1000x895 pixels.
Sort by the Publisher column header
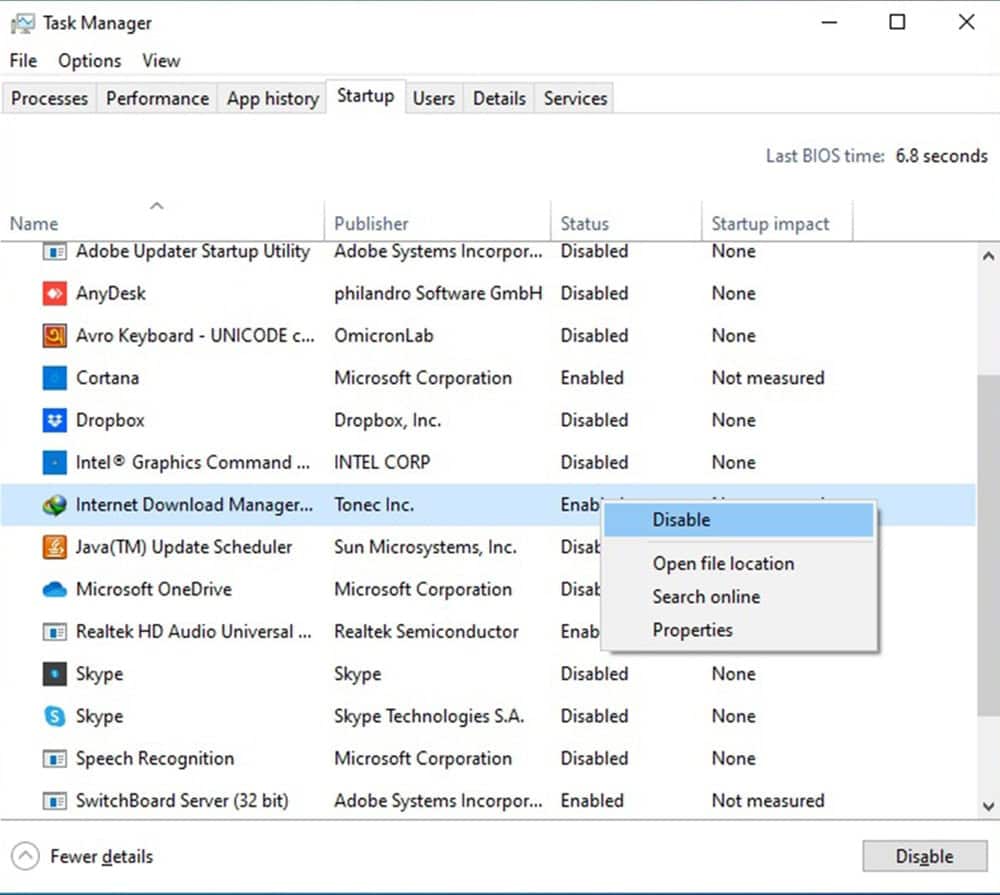(438, 221)
